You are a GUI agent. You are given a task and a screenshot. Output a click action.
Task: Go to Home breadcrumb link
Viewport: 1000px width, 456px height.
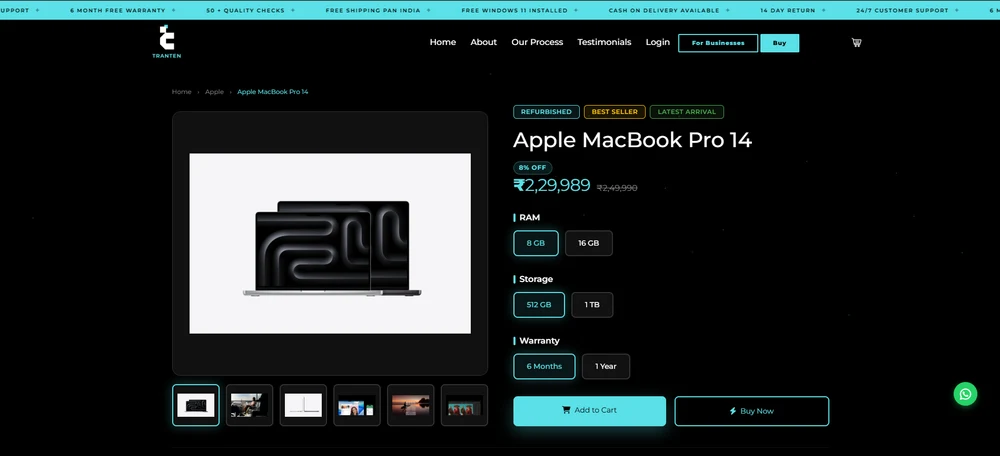coord(181,92)
